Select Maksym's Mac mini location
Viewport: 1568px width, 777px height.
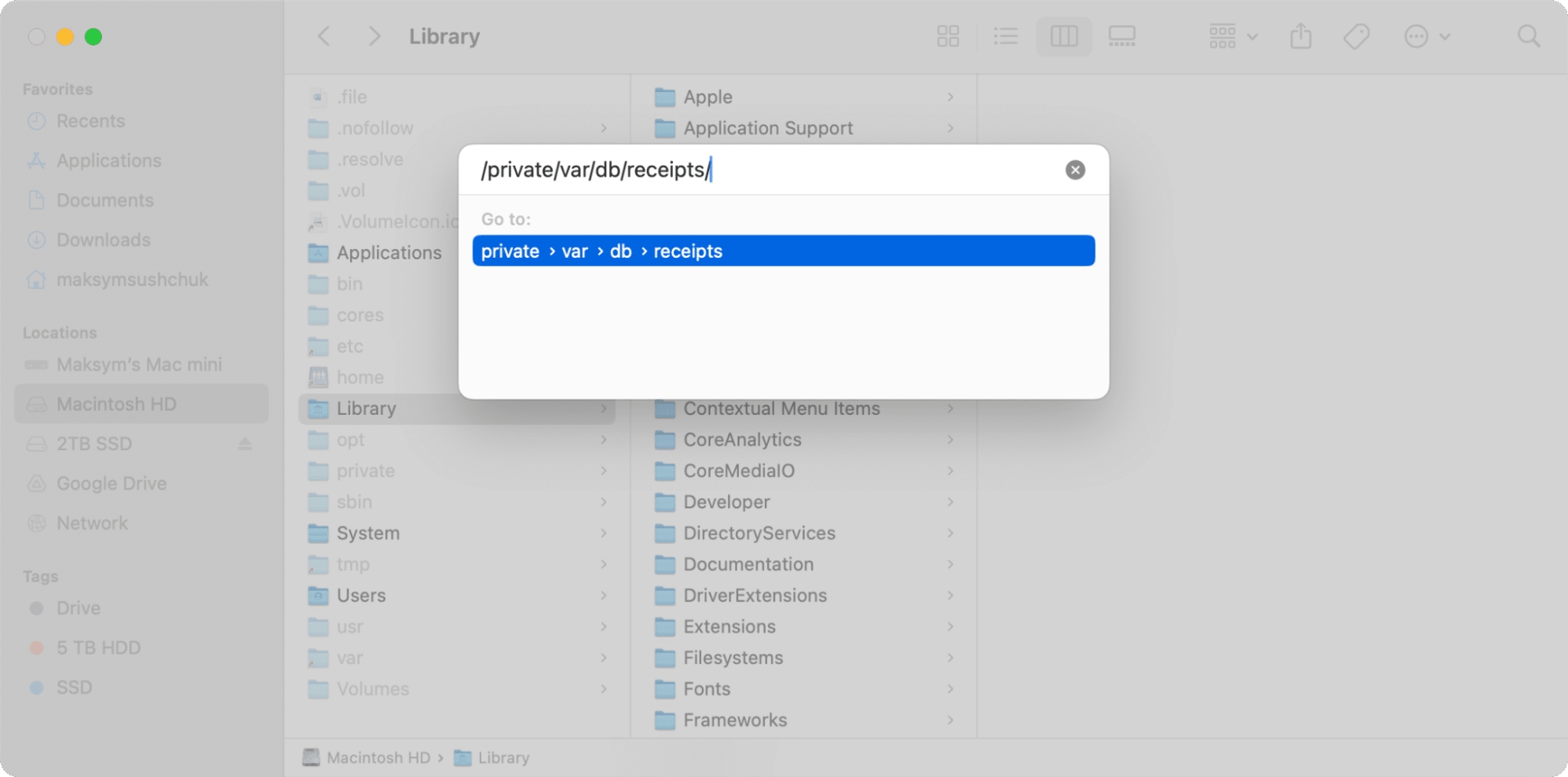coord(141,365)
